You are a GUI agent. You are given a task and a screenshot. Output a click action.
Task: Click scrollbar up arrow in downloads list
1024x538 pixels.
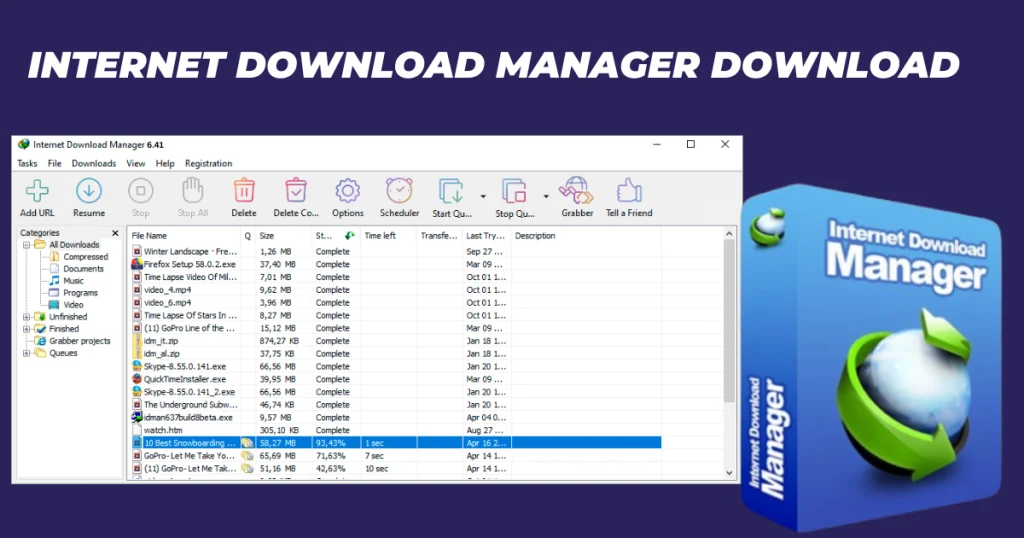[x=729, y=234]
